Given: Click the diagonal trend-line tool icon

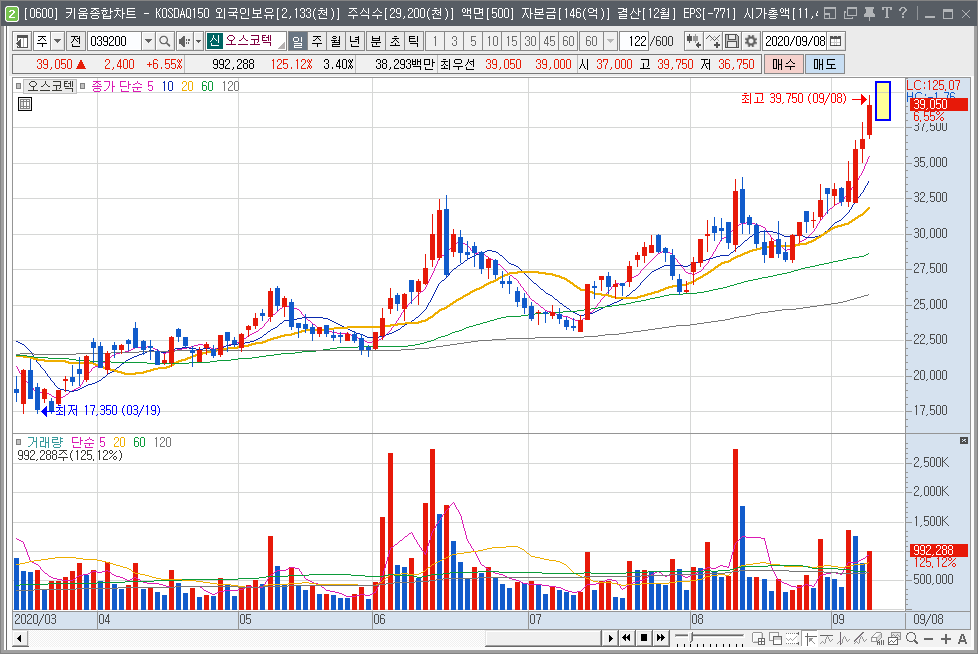Looking at the screenshot, I should click(x=861, y=638).
